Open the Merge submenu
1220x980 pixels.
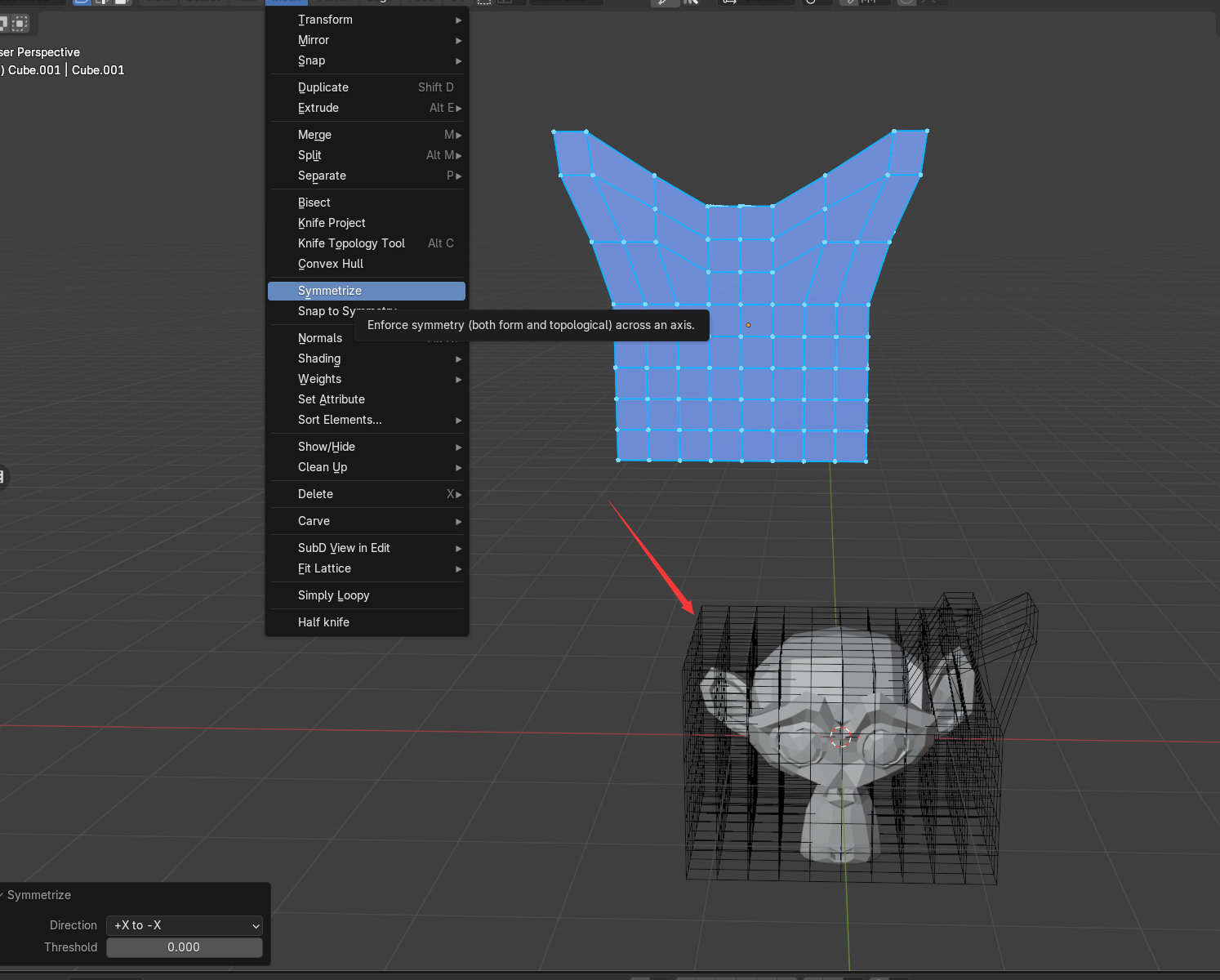(367, 135)
